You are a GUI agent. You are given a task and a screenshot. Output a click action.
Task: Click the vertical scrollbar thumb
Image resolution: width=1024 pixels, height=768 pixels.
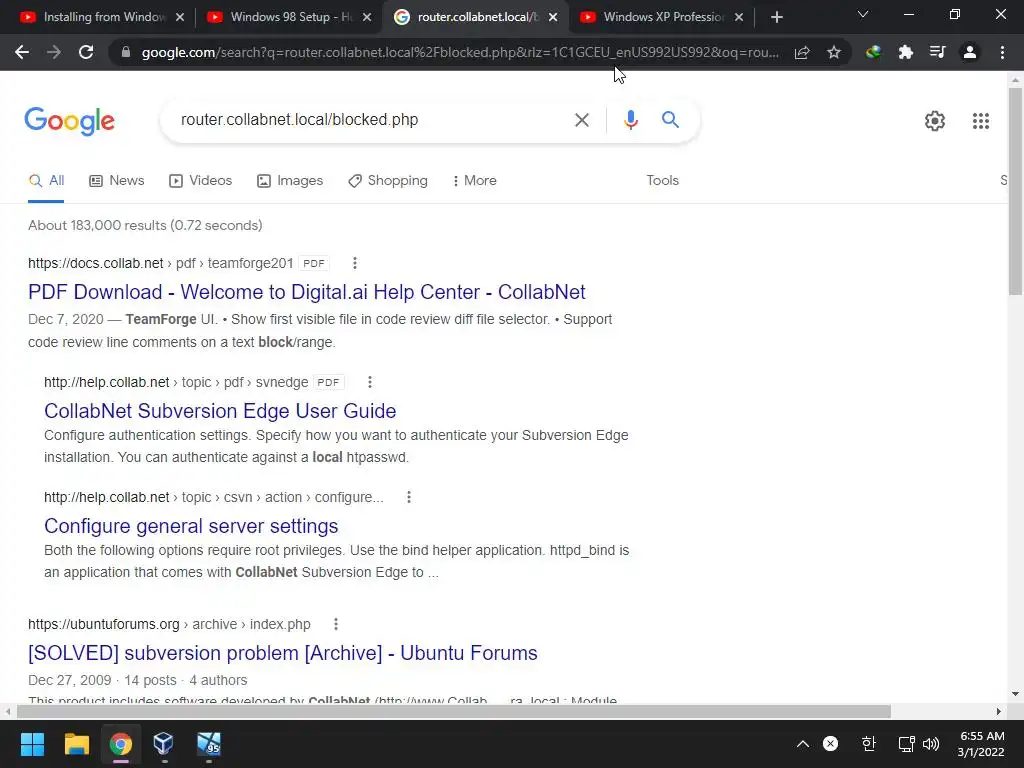(1015, 191)
